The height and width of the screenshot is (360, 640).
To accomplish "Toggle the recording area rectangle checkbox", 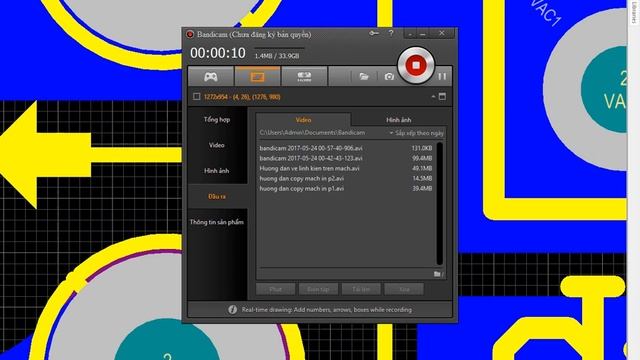I will click(x=196, y=97).
